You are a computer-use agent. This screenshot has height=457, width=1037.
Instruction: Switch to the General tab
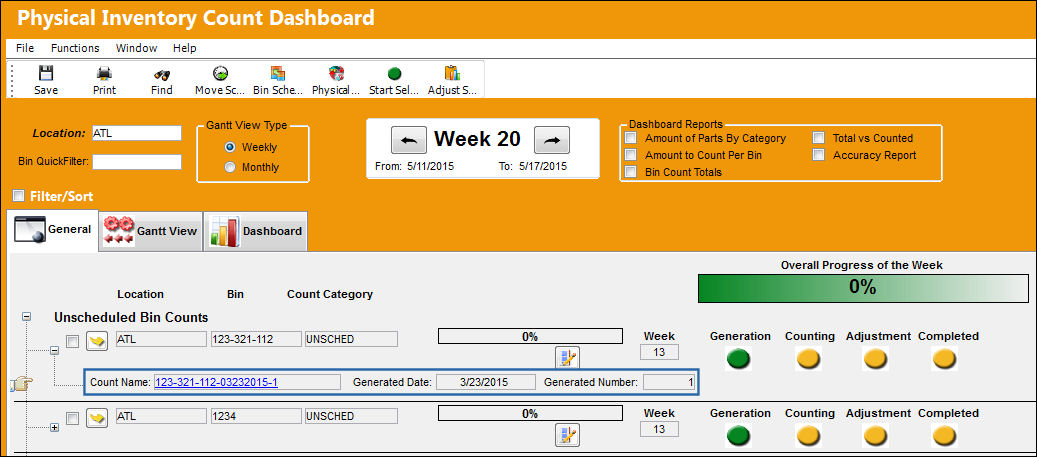coord(54,230)
